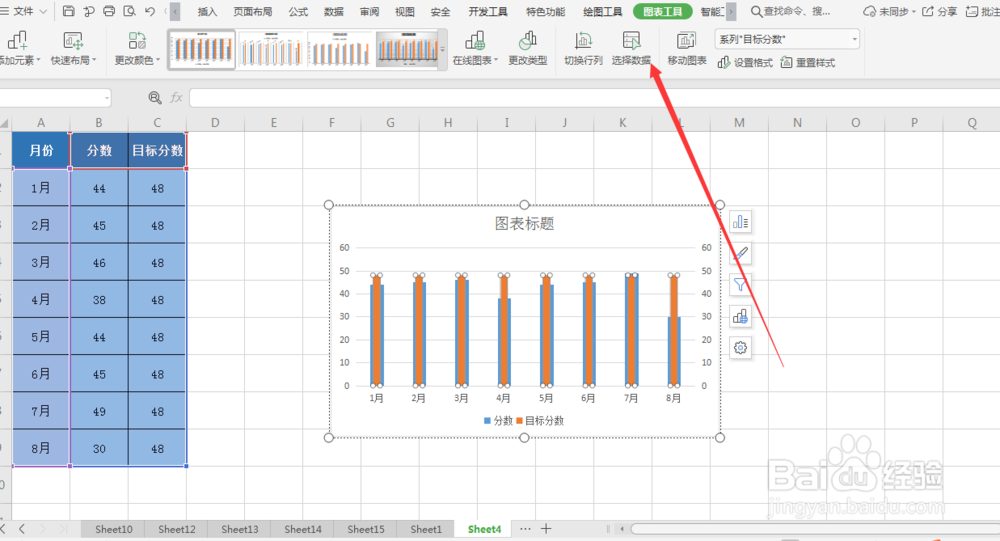The image size is (1000, 541).
Task: Click the chart settings gear button beside chart
Action: click(740, 348)
